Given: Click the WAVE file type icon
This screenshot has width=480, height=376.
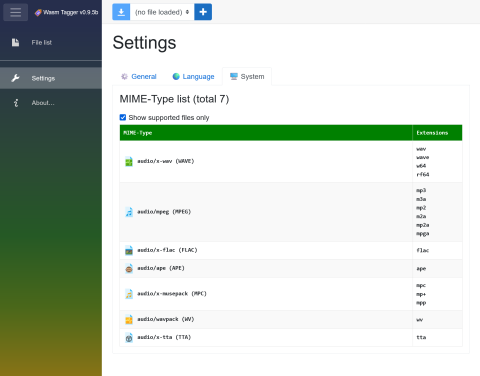Looking at the screenshot, I should pyautogui.click(x=129, y=161).
